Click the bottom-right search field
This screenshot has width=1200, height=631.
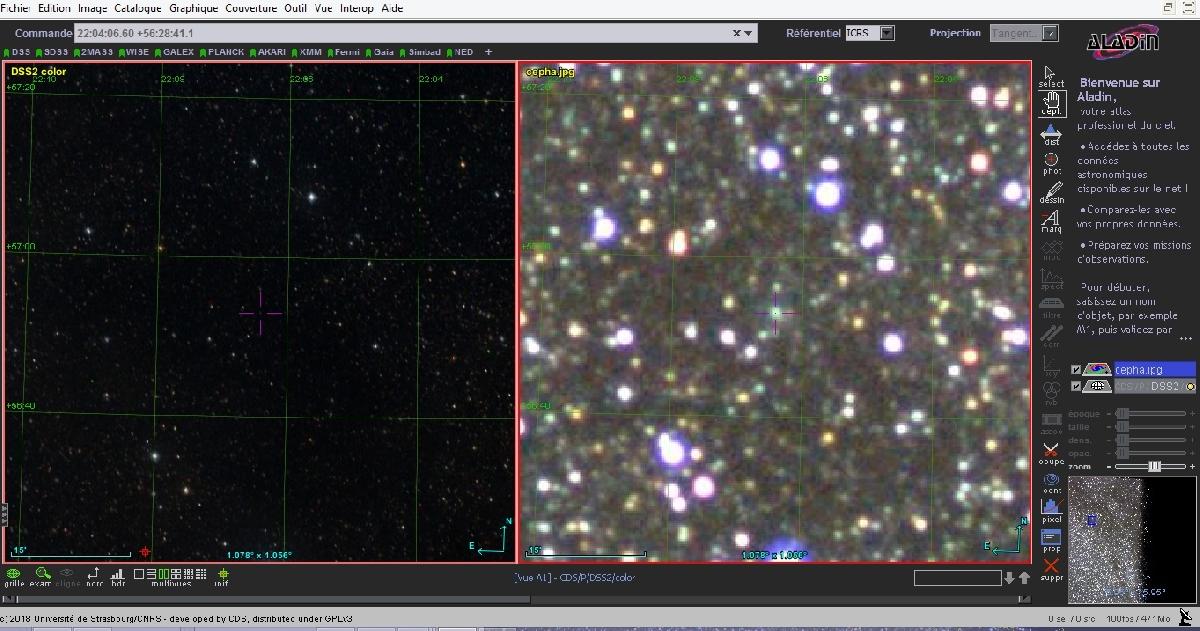coord(957,578)
